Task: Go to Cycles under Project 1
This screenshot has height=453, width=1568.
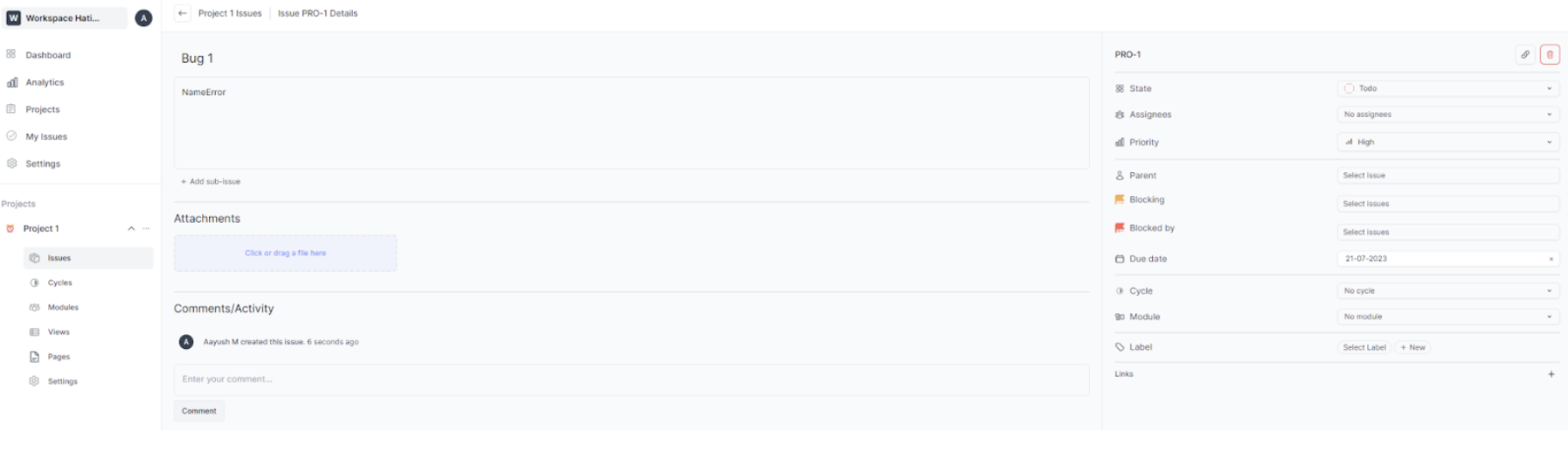Action: click(x=59, y=282)
